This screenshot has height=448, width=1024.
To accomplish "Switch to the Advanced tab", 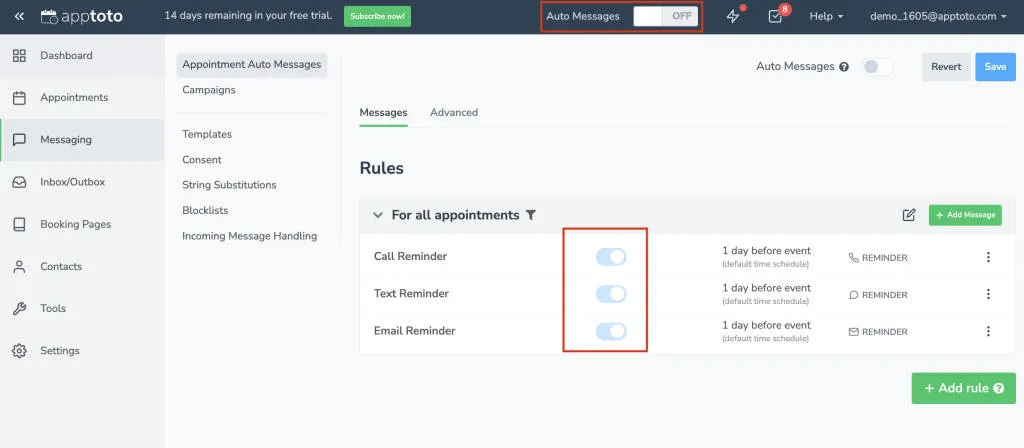I will pyautogui.click(x=454, y=112).
